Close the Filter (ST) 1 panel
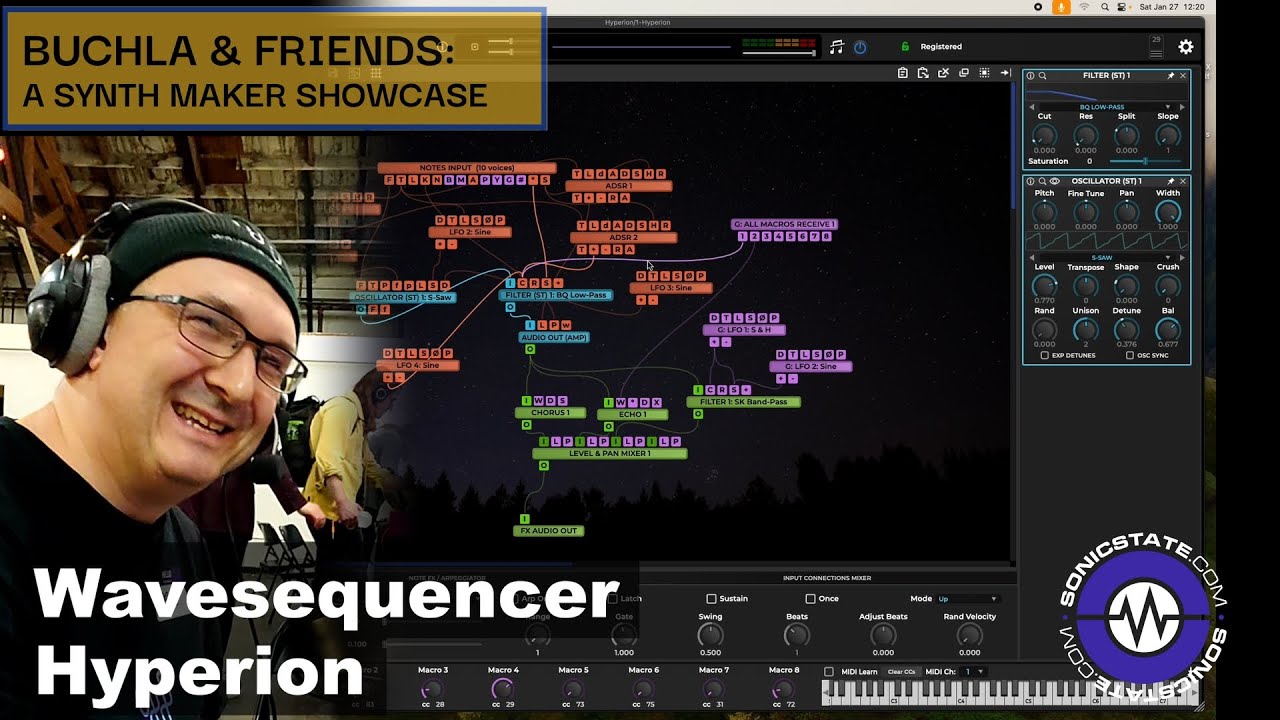 point(1183,76)
